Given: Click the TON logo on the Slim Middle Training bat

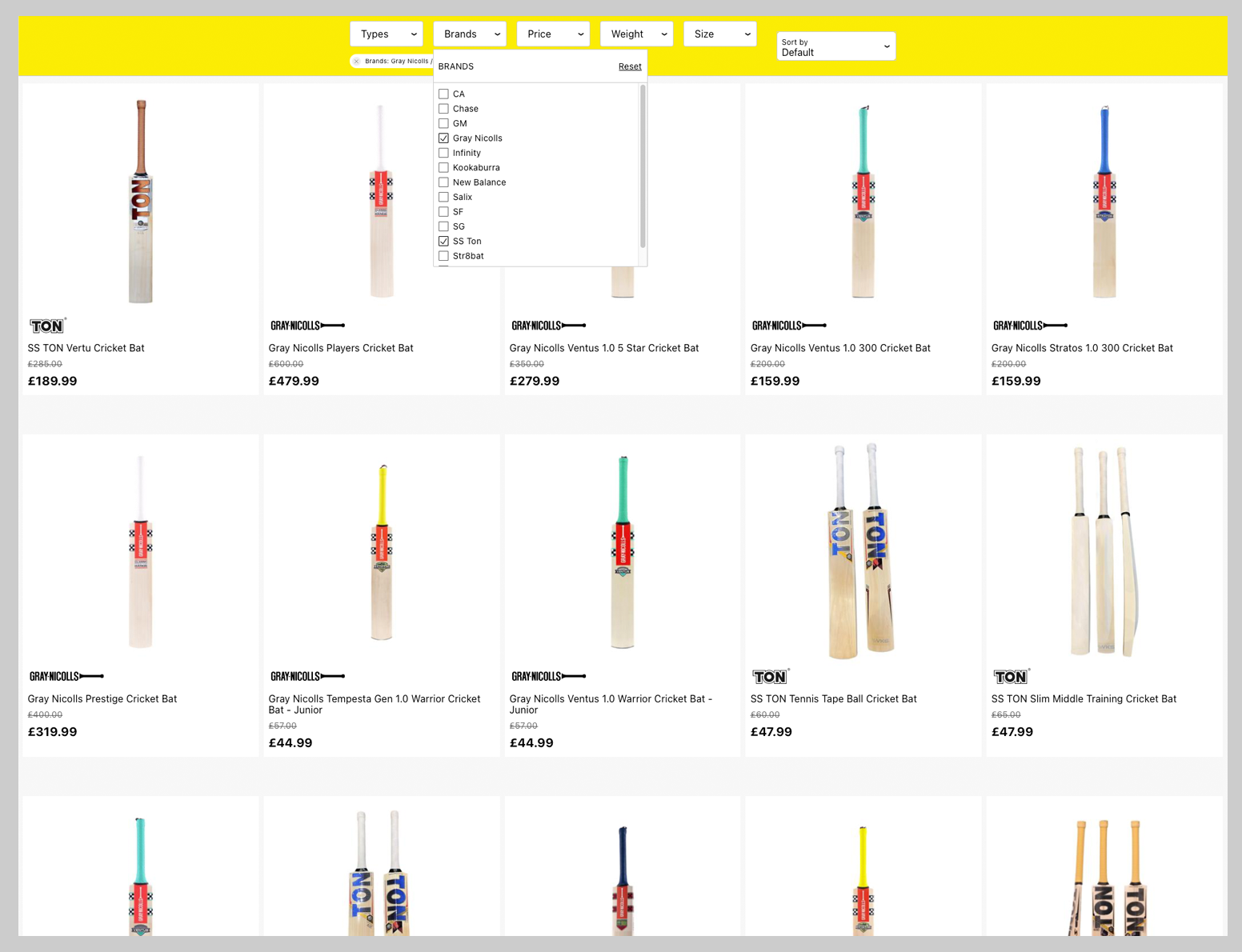Looking at the screenshot, I should click(1011, 677).
